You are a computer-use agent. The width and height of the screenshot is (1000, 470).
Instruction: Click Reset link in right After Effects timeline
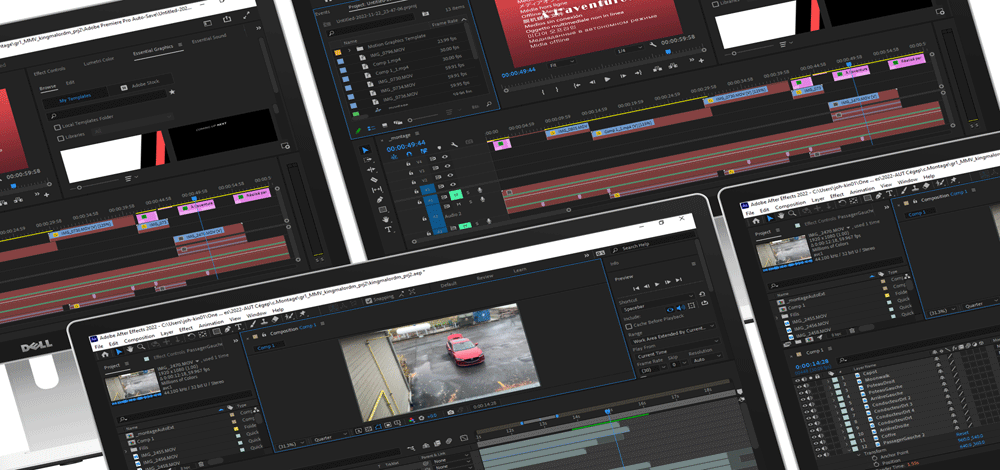coord(962,432)
